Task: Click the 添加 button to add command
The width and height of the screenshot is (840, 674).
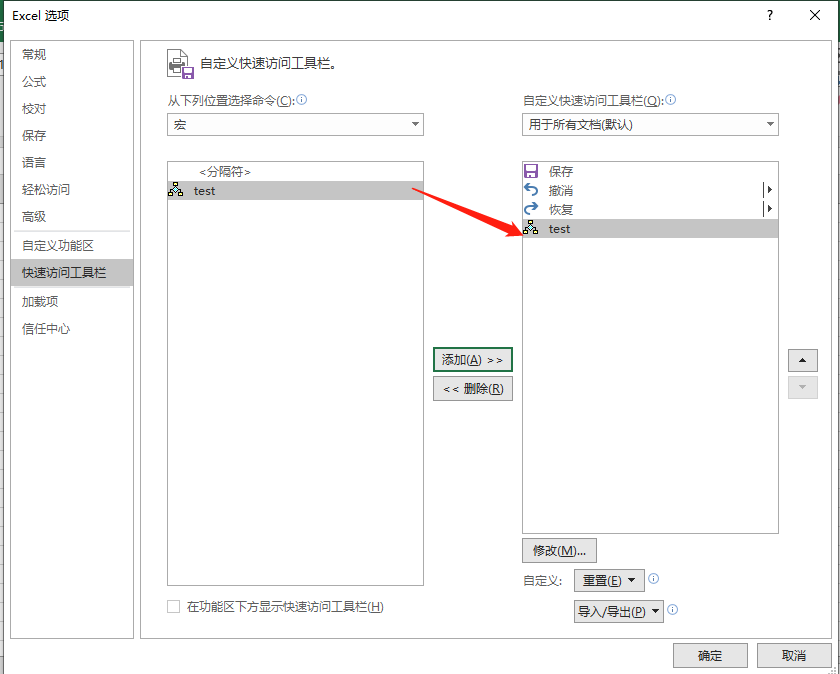Action: 472,360
